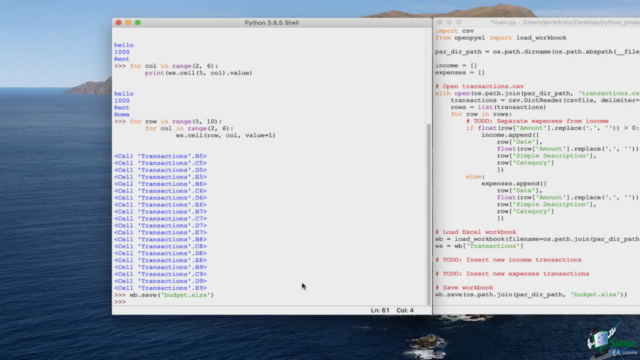Click the Python Shell vertical scrollbar thumb
Viewport: 640px width, 360px height.
pyautogui.click(x=428, y=213)
